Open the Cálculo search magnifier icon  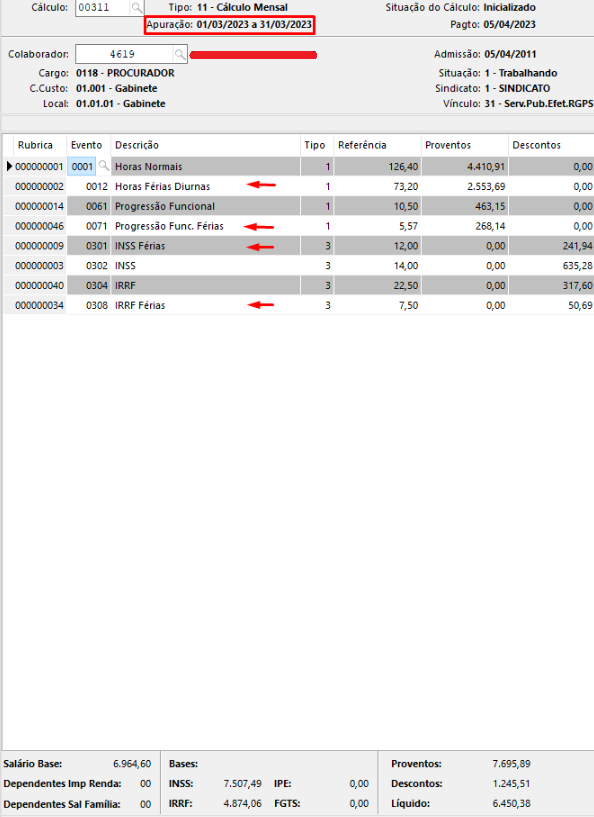(137, 8)
